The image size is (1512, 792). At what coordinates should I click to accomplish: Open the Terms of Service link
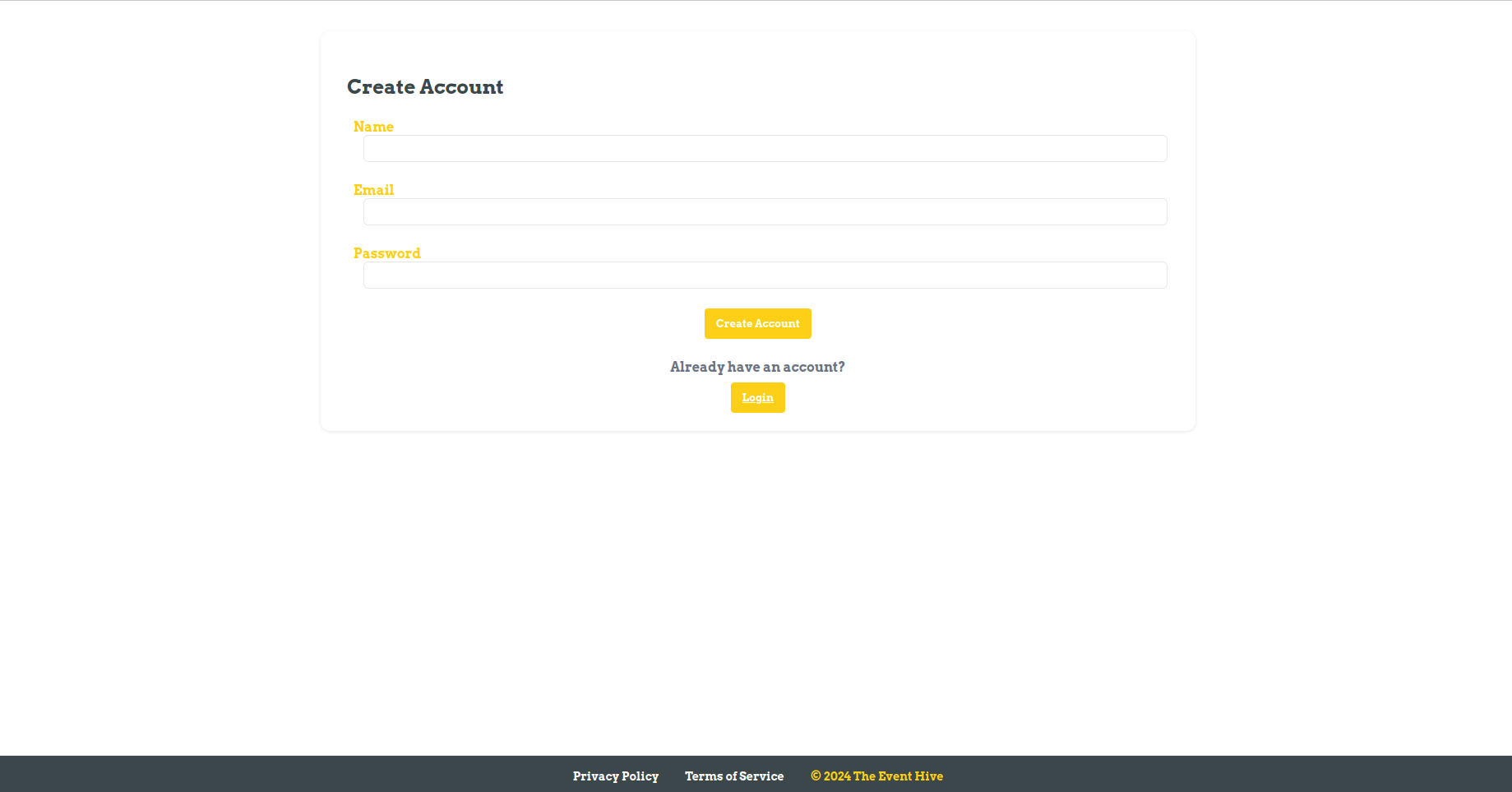(734, 776)
